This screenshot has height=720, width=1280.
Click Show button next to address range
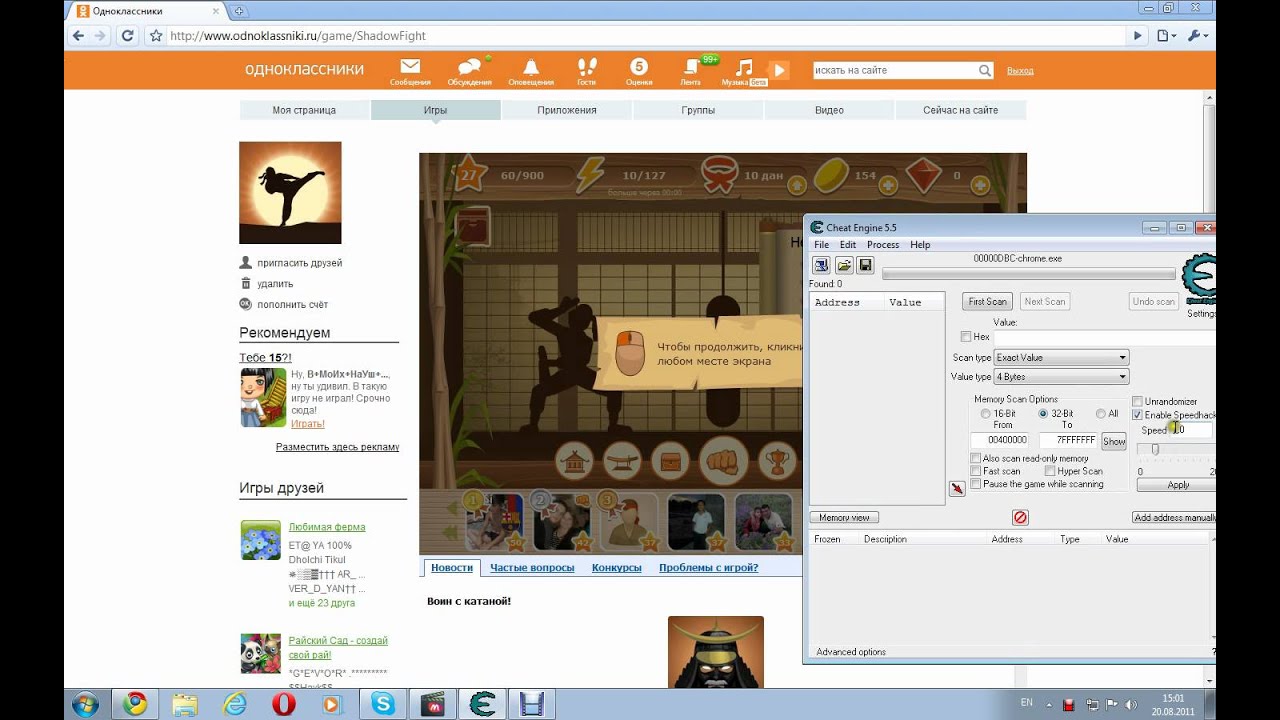coord(1114,441)
